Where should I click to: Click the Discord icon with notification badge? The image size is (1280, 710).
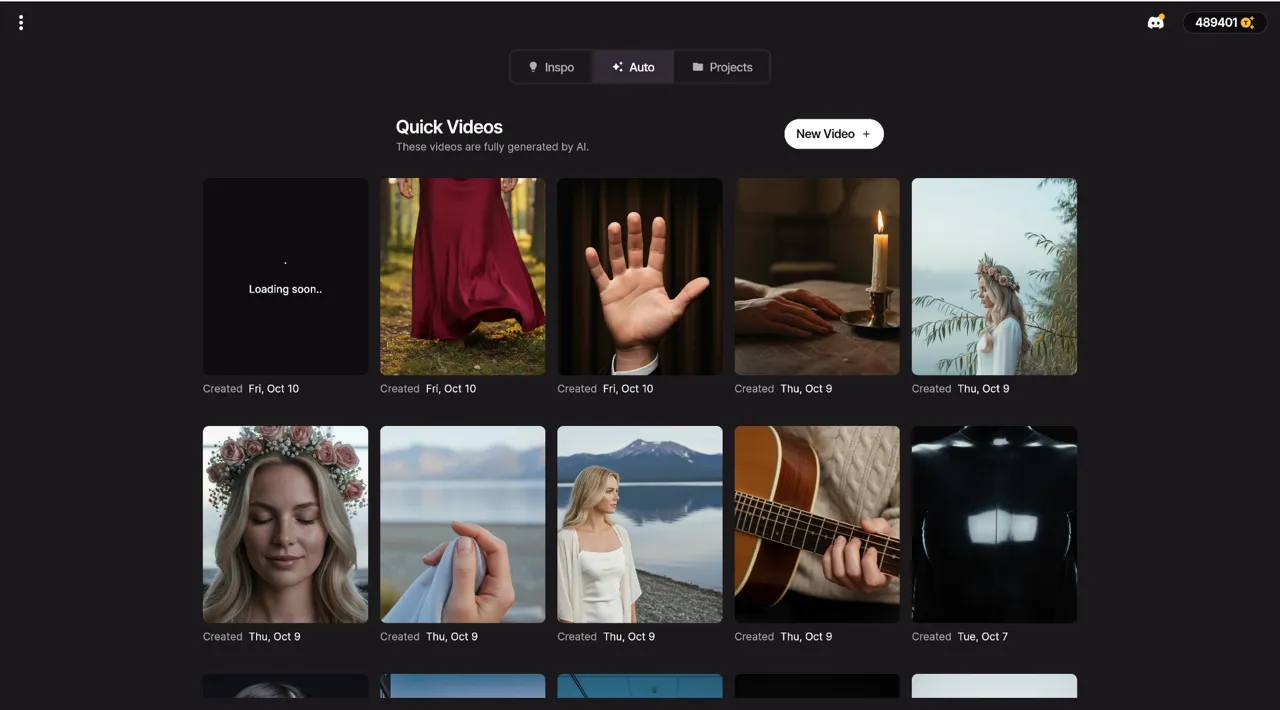pyautogui.click(x=1156, y=21)
